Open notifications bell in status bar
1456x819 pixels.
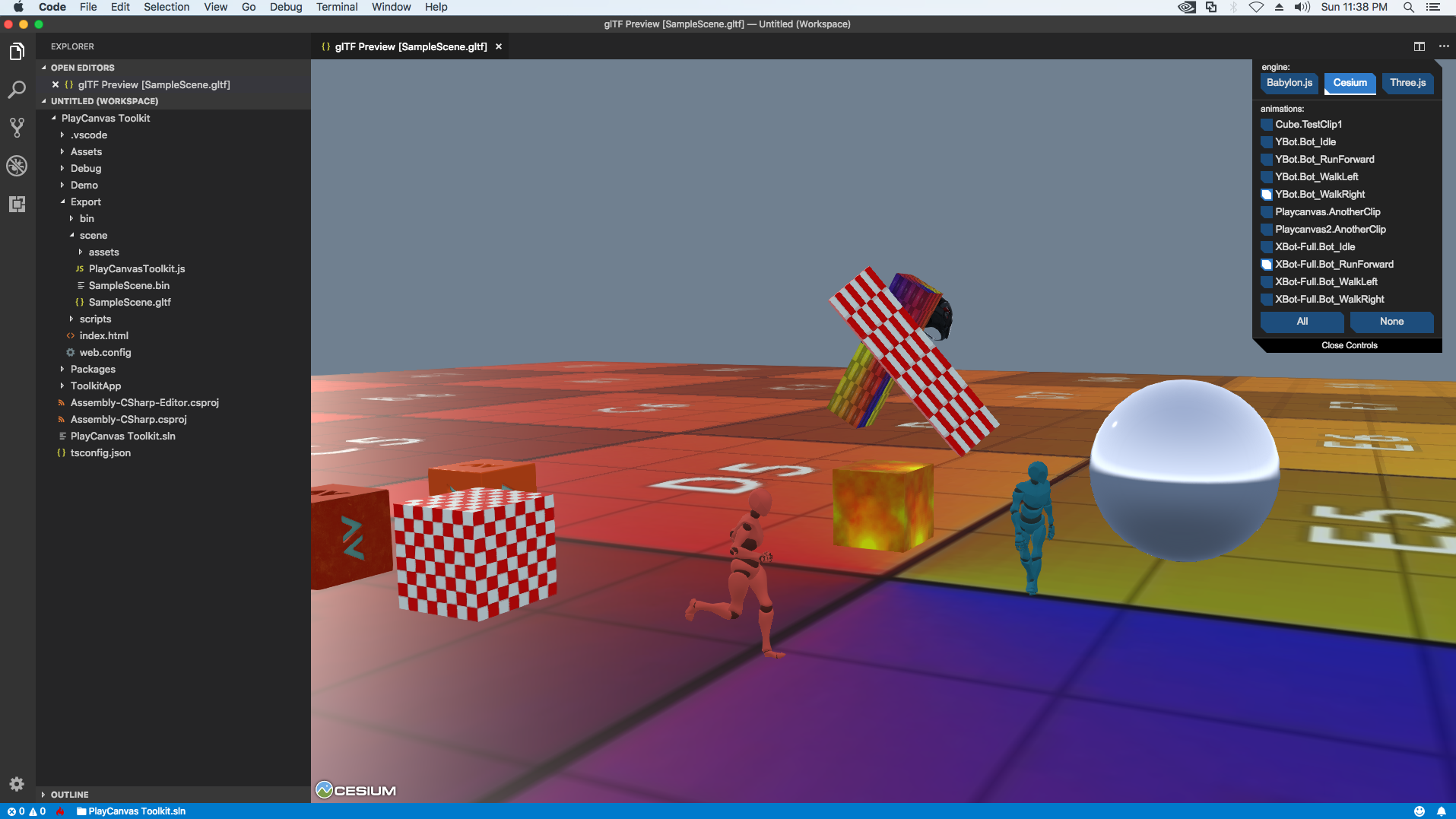tap(1441, 811)
